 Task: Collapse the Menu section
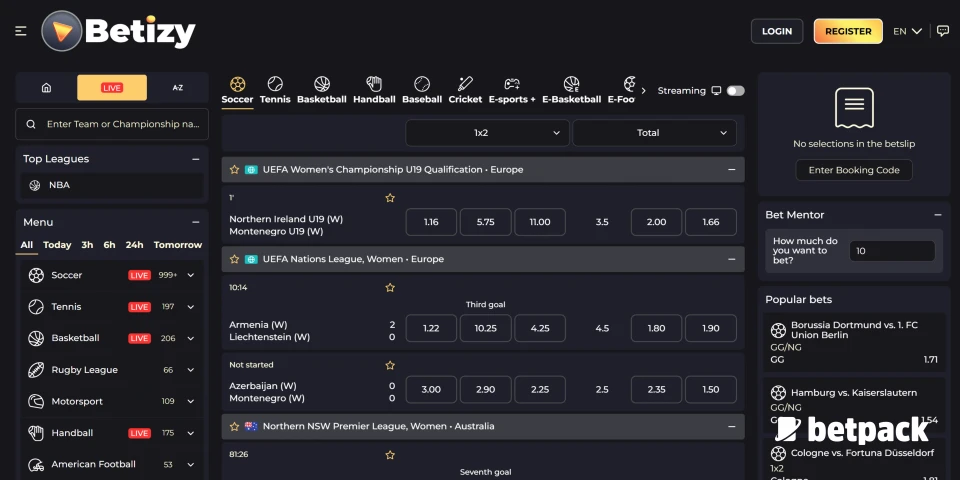tap(195, 222)
